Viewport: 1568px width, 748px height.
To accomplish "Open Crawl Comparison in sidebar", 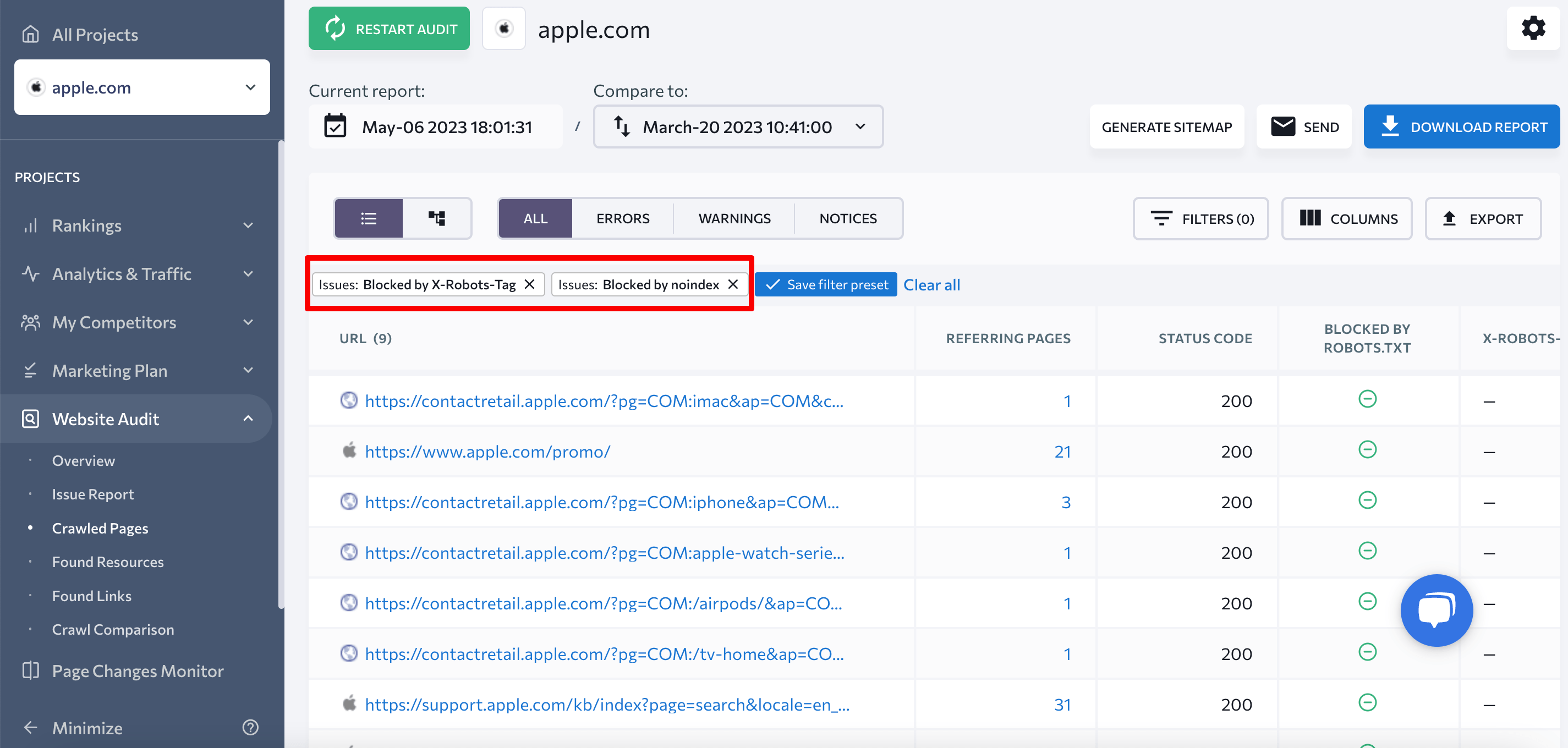I will coord(113,629).
